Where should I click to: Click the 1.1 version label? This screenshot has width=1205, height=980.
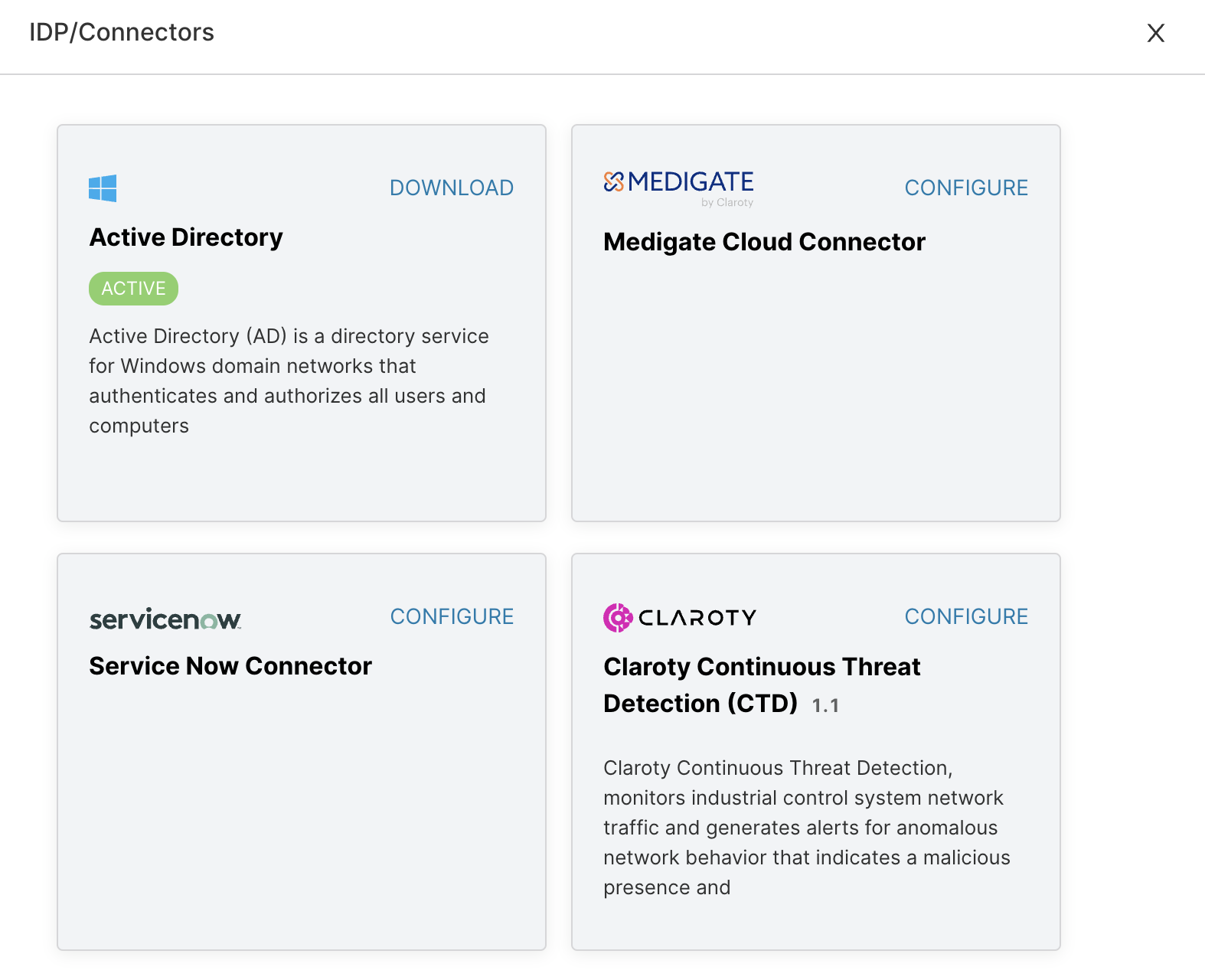[825, 705]
